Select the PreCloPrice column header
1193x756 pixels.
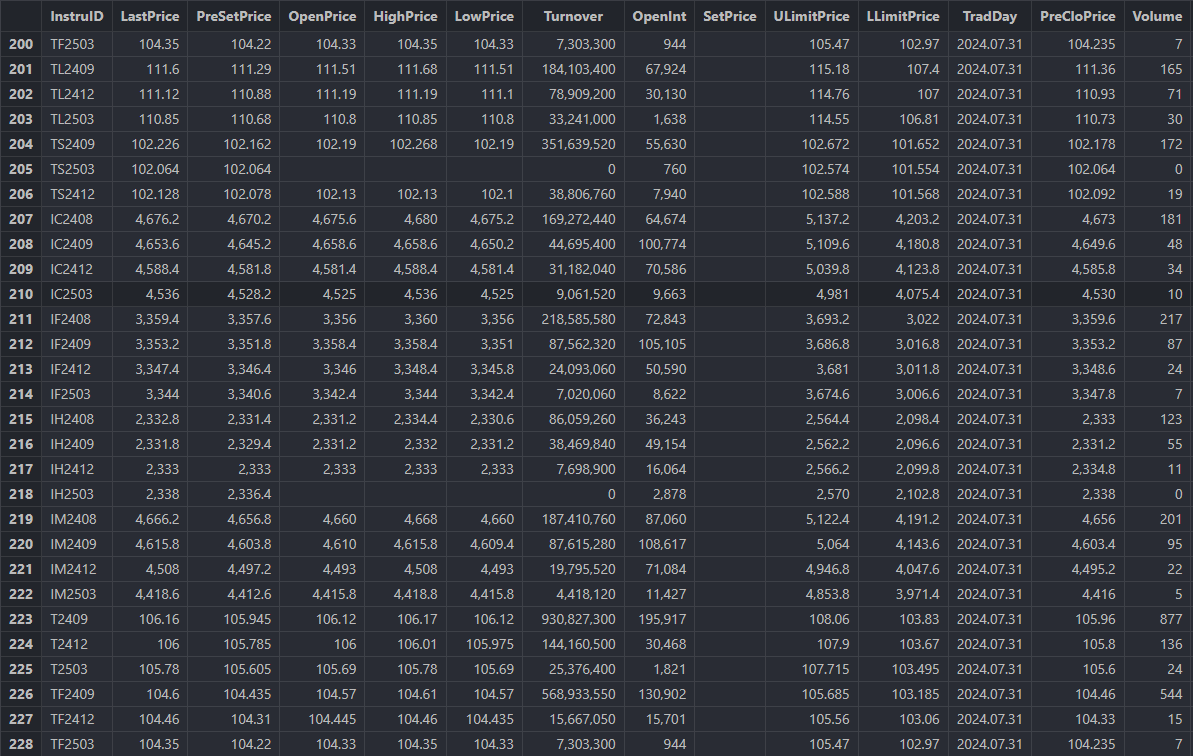[1077, 17]
